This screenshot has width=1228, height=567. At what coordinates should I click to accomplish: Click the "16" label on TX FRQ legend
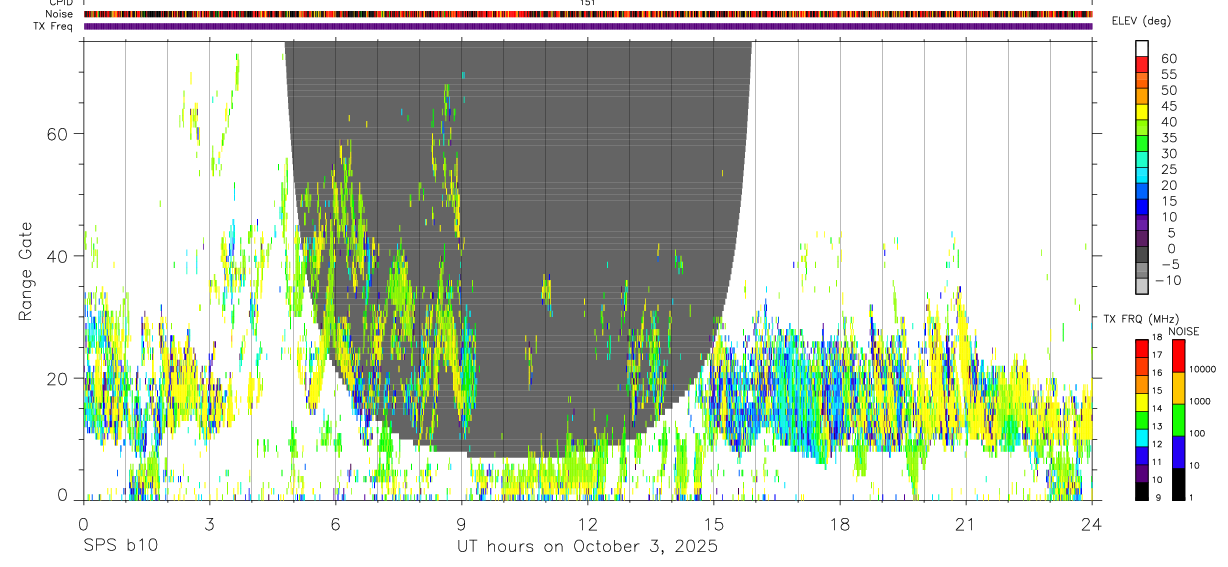1159,371
